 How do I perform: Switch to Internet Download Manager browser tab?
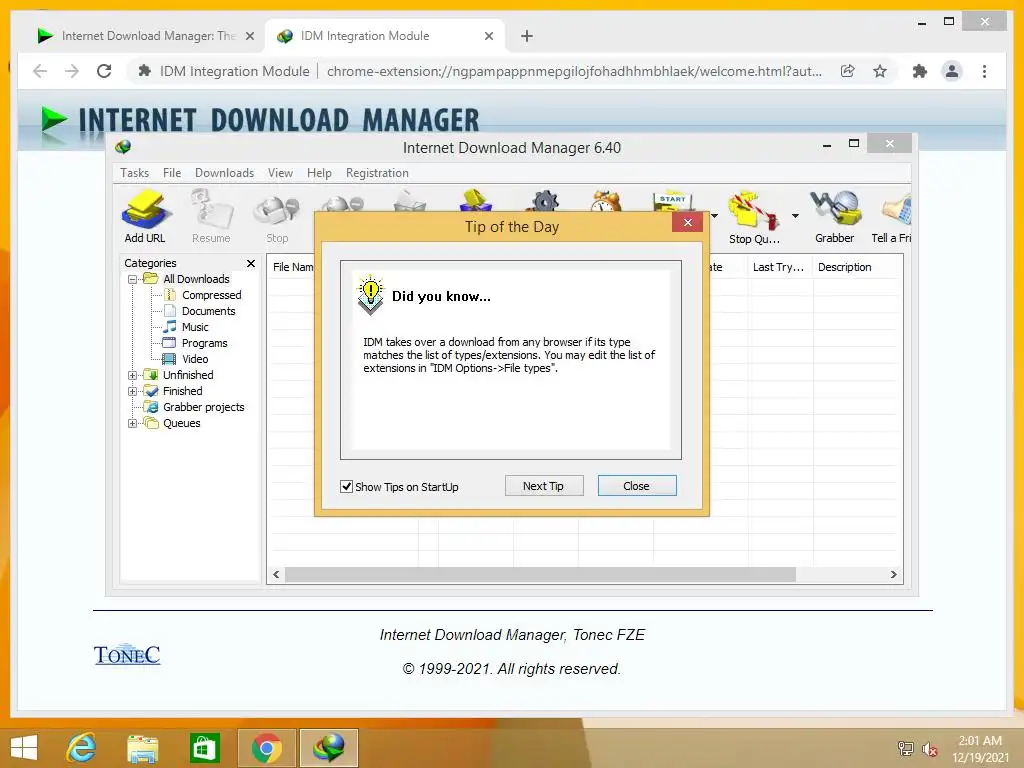click(145, 36)
